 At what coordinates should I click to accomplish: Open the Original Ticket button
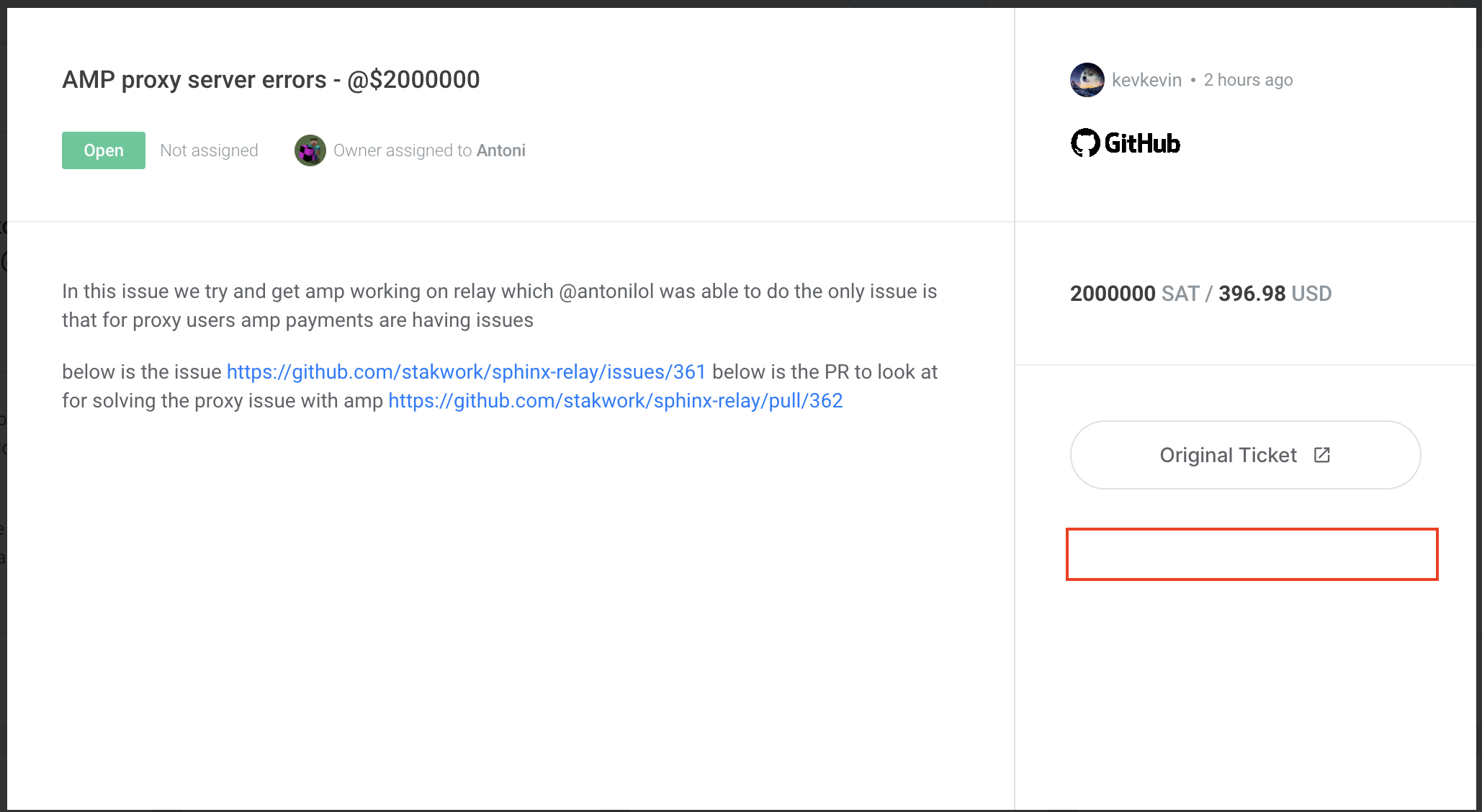(x=1245, y=455)
